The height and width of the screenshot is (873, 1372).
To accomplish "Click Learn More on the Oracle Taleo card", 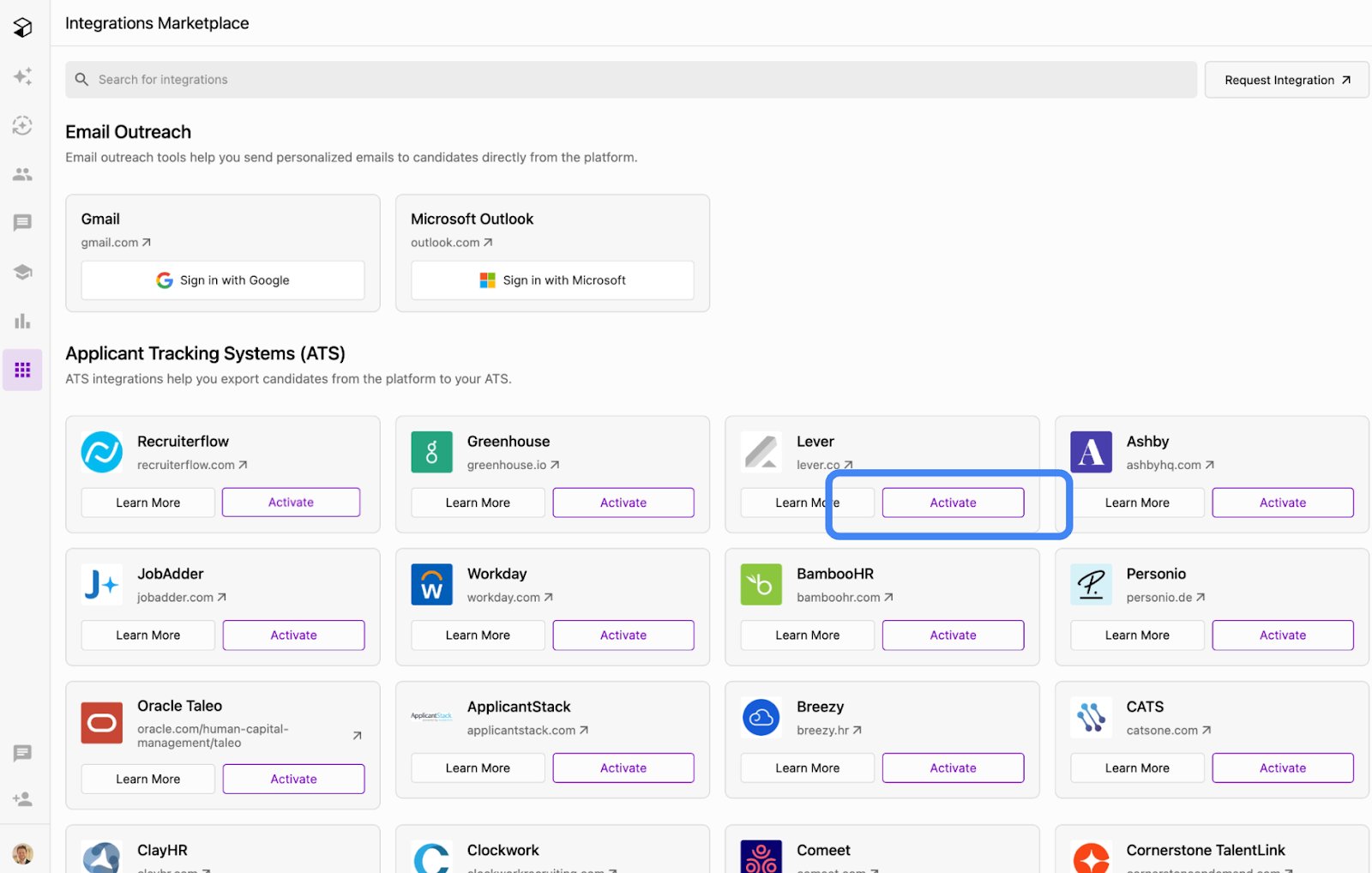I will coord(148,779).
